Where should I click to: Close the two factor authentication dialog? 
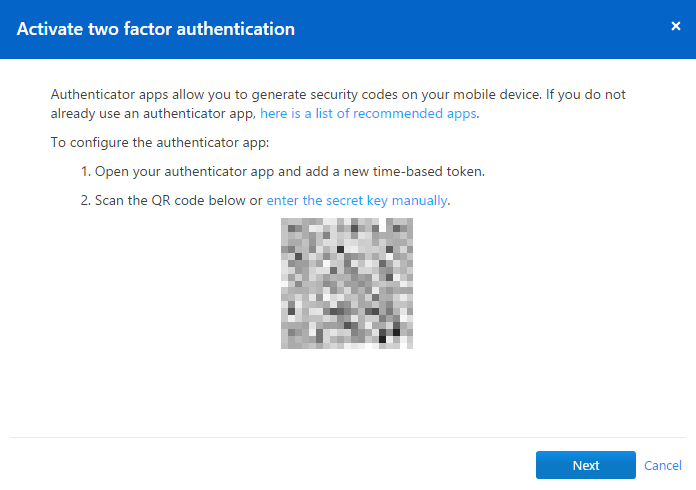click(x=676, y=26)
